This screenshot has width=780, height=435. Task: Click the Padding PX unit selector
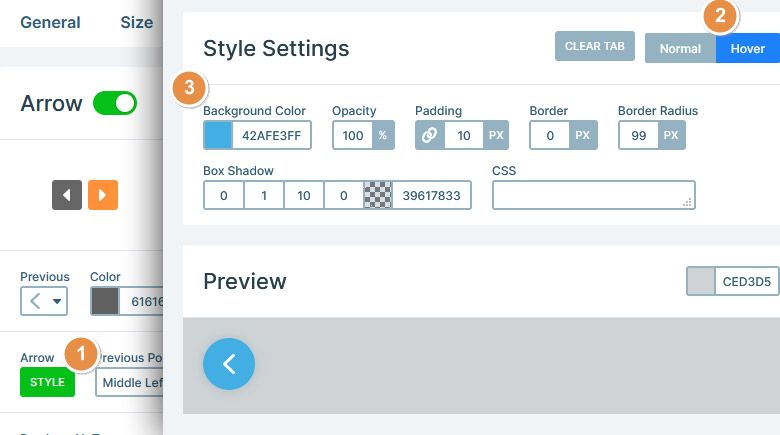coord(496,135)
